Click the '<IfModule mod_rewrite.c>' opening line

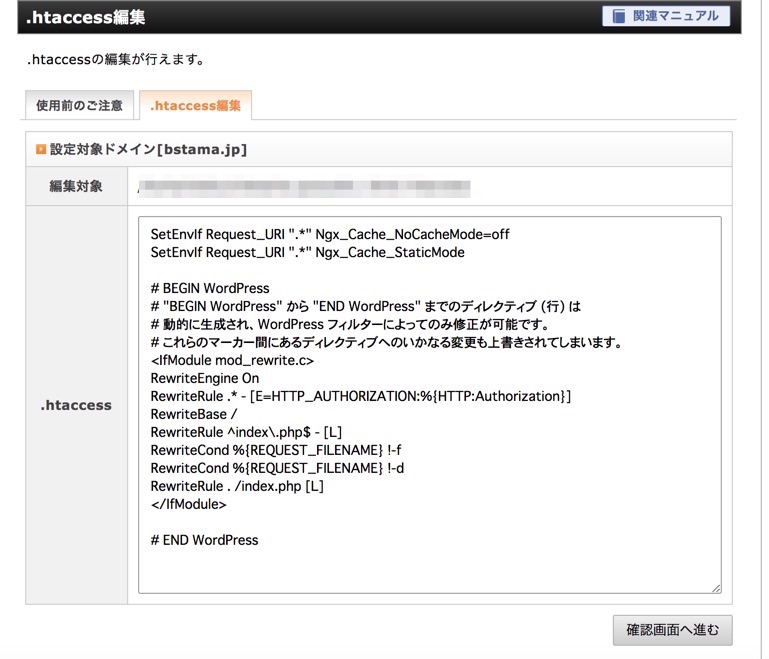click(232, 360)
